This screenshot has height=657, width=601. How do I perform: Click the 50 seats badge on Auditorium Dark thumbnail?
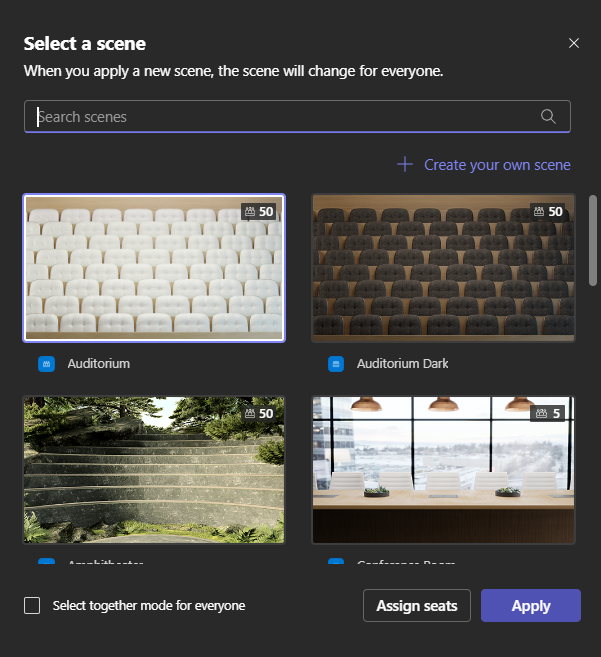(547, 212)
